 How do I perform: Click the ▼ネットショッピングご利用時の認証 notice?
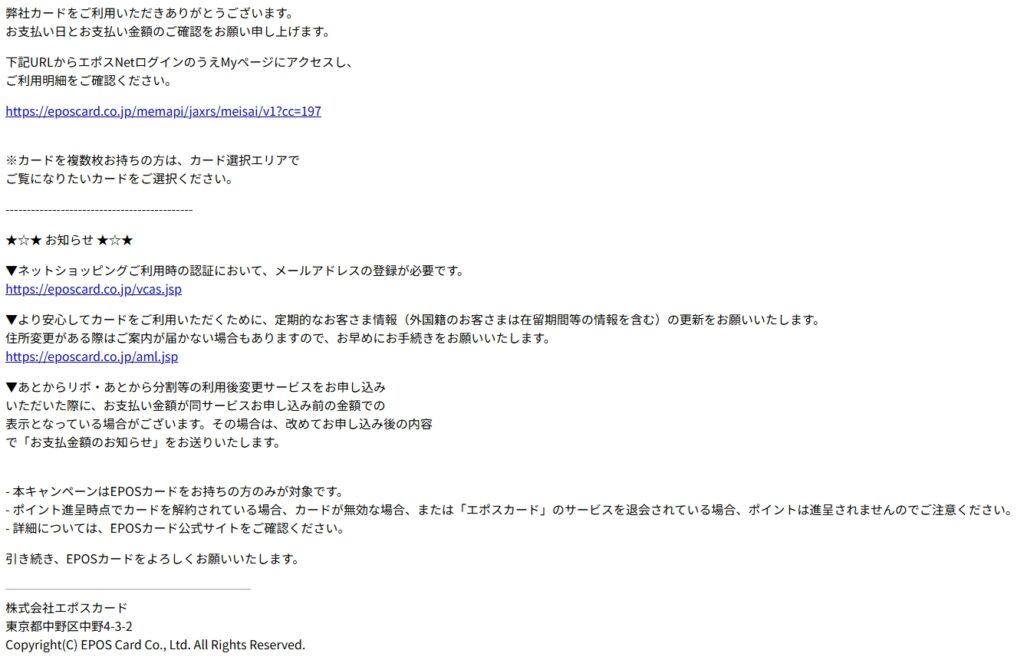point(234,271)
